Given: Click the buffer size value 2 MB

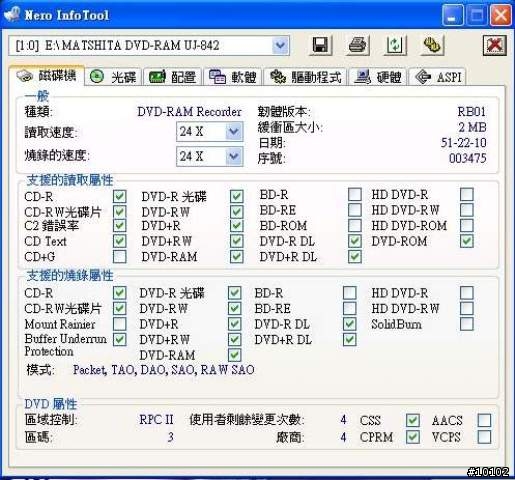Looking at the screenshot, I should click(472, 127).
